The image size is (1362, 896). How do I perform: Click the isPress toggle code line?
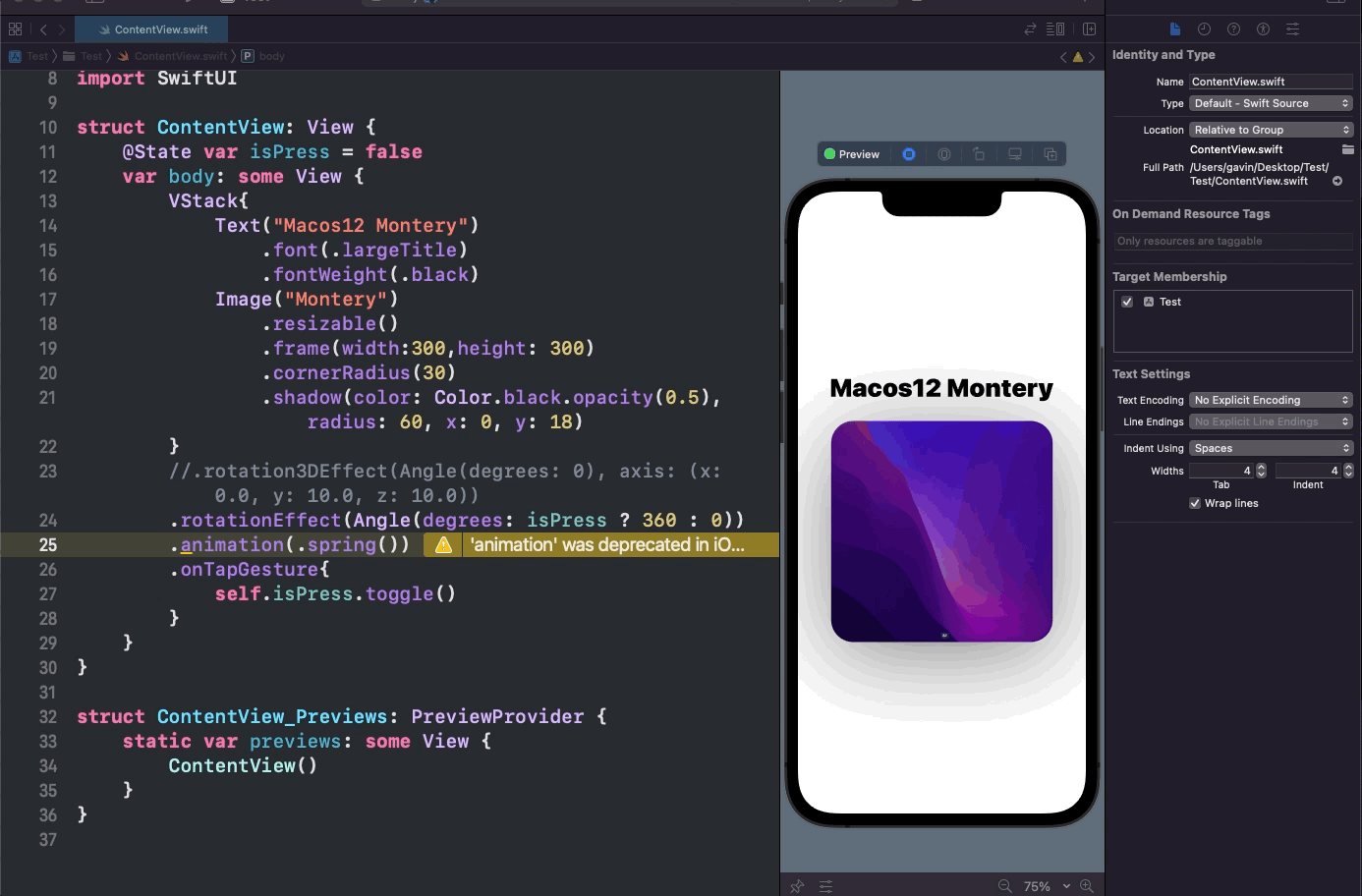(335, 594)
